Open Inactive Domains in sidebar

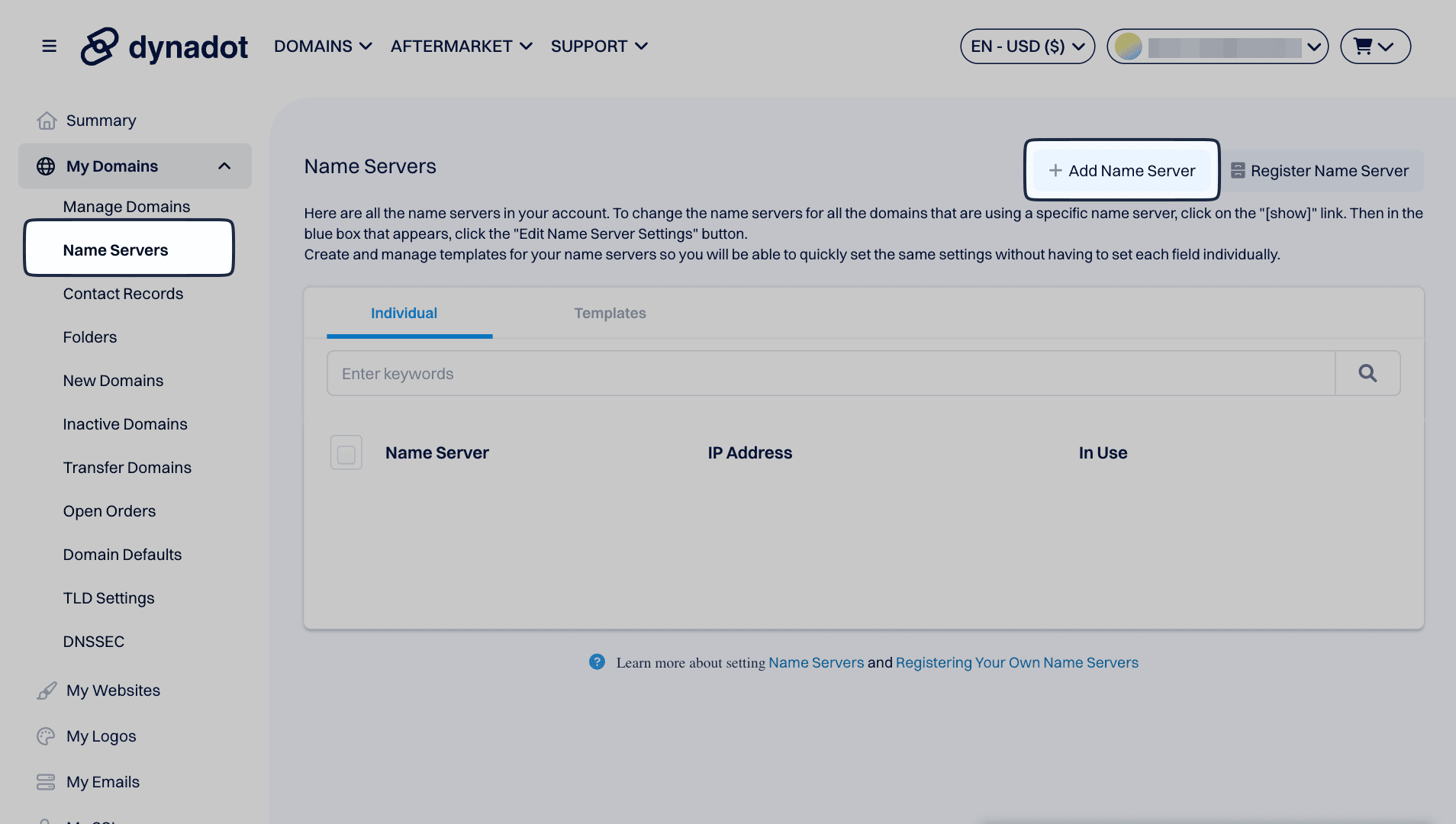(125, 424)
